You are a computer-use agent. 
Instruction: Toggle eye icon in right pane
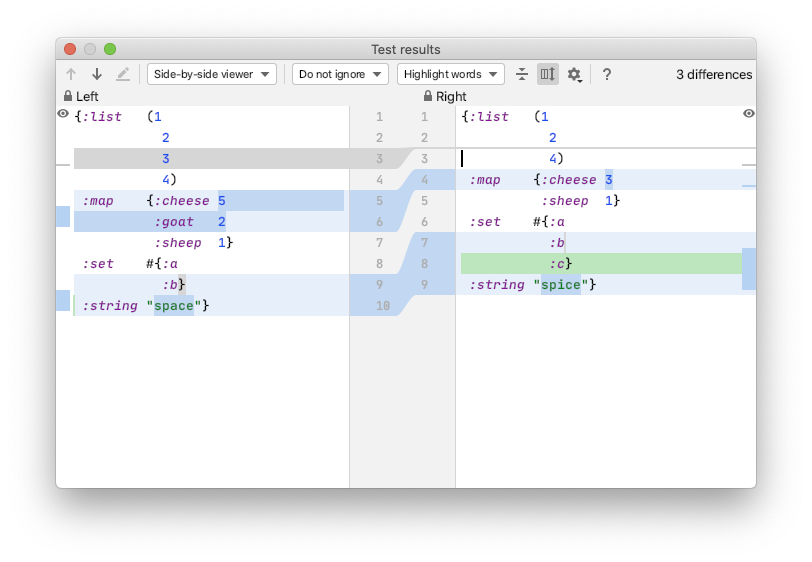click(748, 113)
